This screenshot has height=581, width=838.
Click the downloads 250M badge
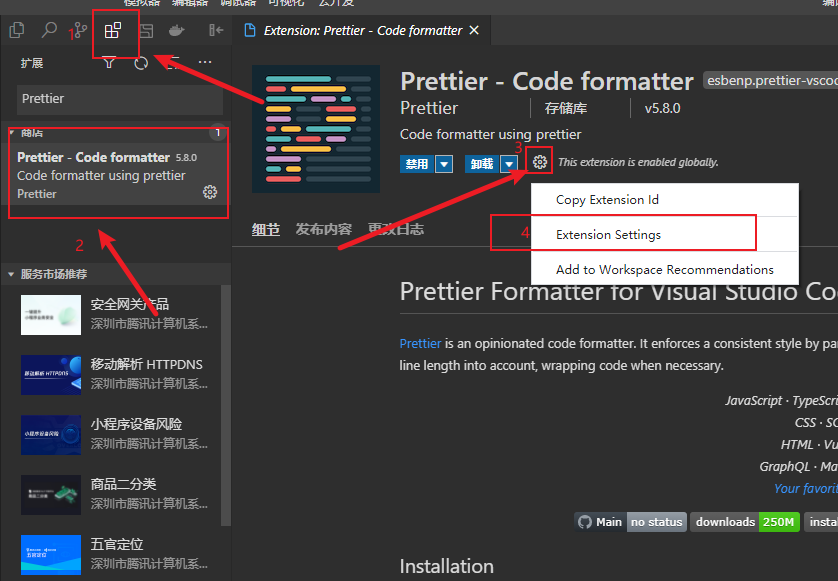coord(745,522)
